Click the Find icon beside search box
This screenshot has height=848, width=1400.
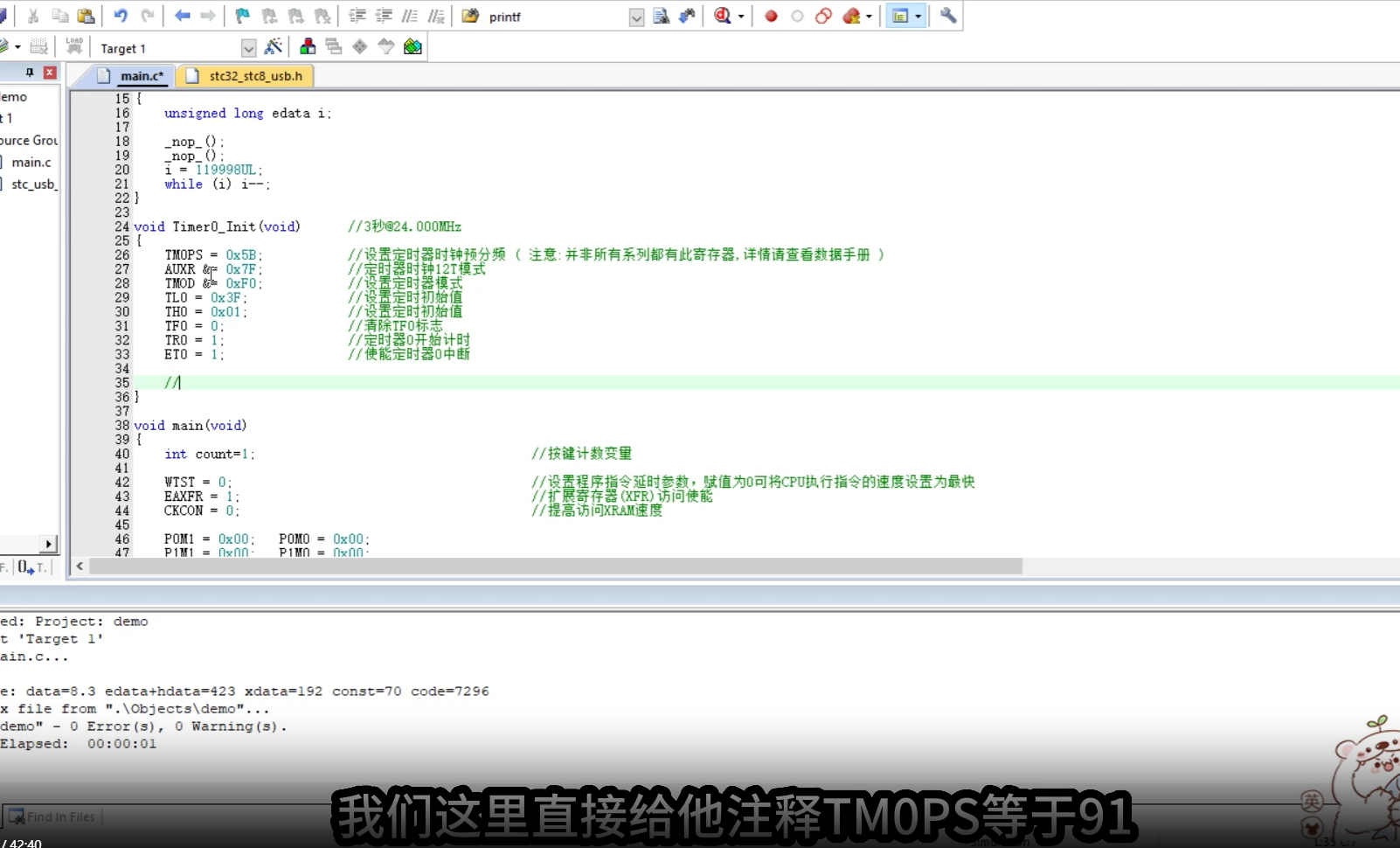point(662,16)
